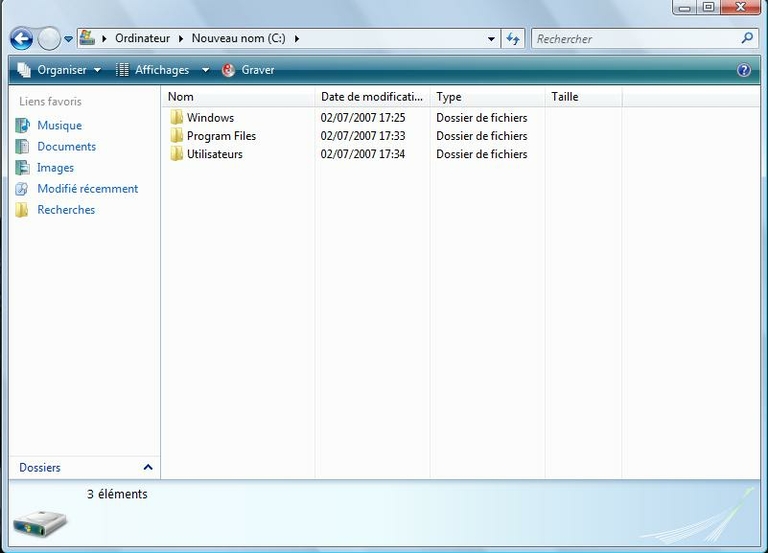Open the Organiser menu
The height and width of the screenshot is (553, 768).
[59, 70]
